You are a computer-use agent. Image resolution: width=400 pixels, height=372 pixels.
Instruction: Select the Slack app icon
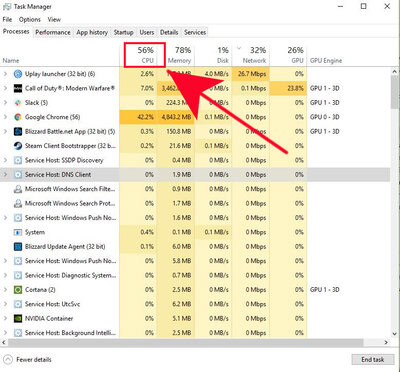[18, 103]
